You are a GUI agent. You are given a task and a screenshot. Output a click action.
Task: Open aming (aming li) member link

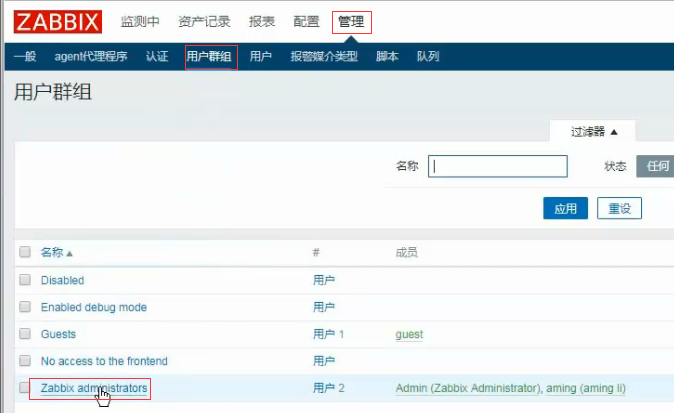click(586, 388)
